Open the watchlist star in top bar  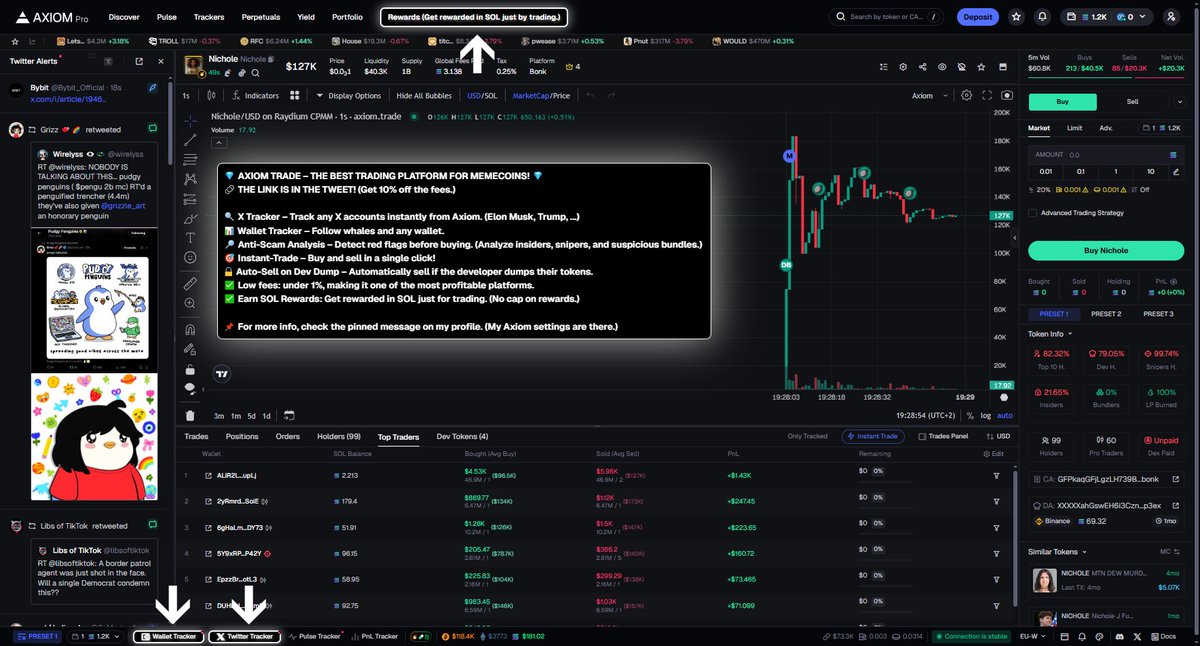(1016, 17)
